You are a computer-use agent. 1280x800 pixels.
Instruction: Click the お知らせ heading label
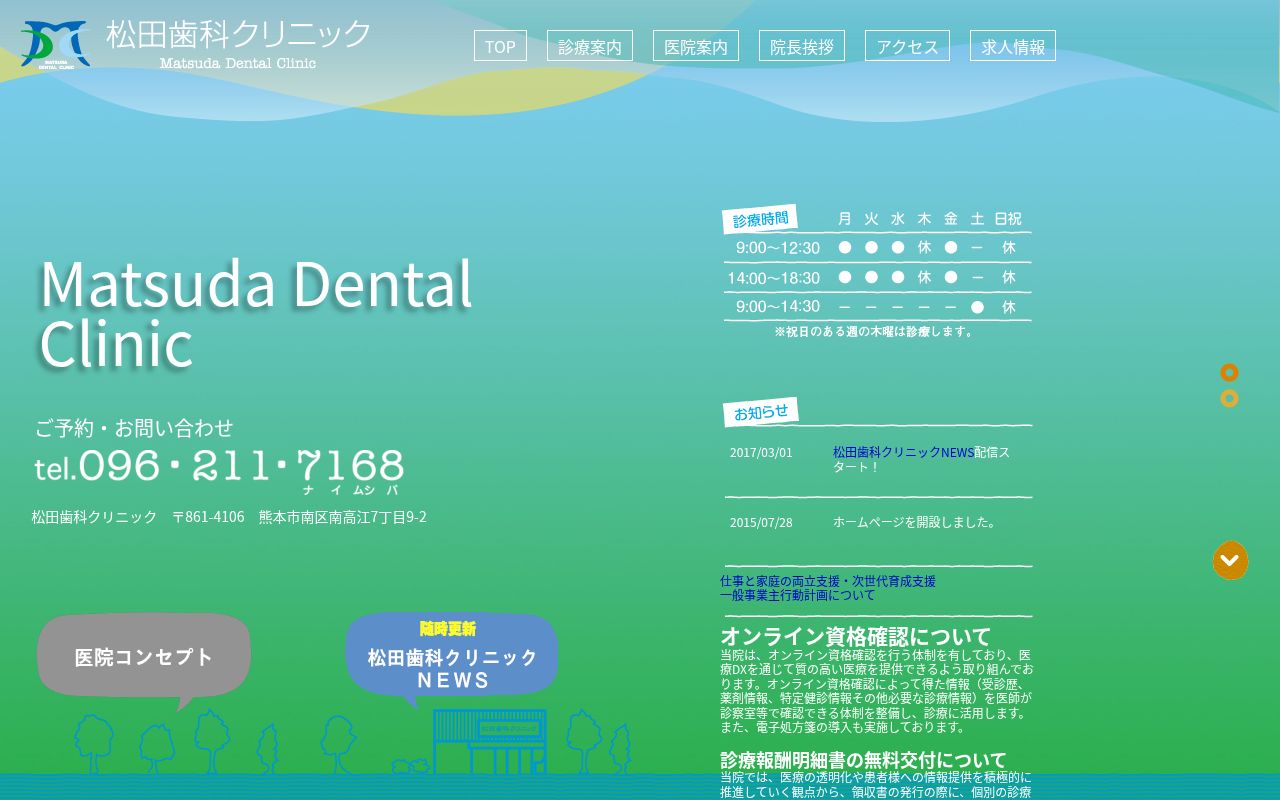click(761, 412)
